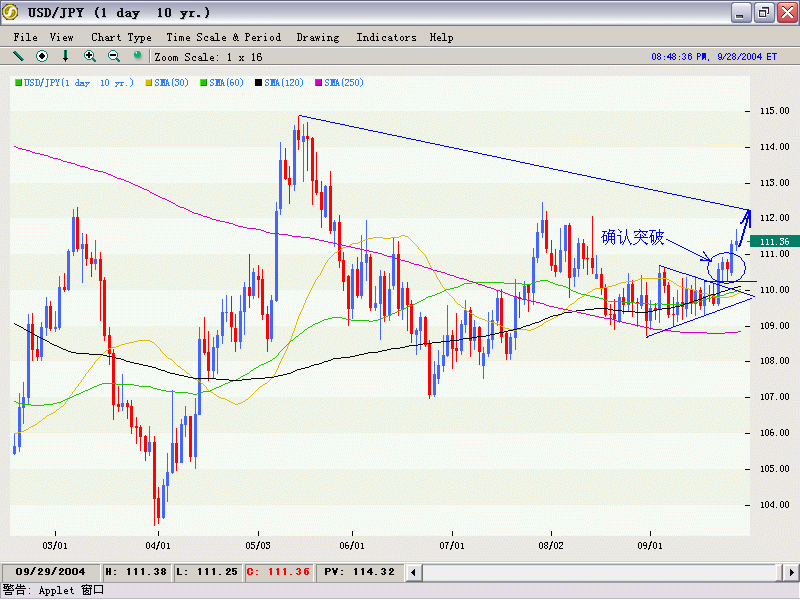Screen dimensions: 800x600
Task: Select the line drawing tool
Action: pos(18,56)
